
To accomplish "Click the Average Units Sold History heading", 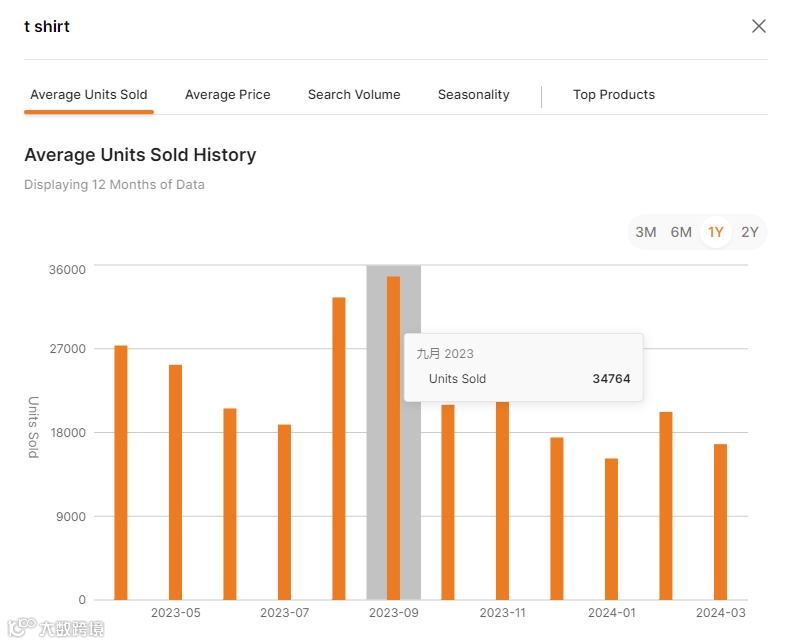I will coord(140,155).
